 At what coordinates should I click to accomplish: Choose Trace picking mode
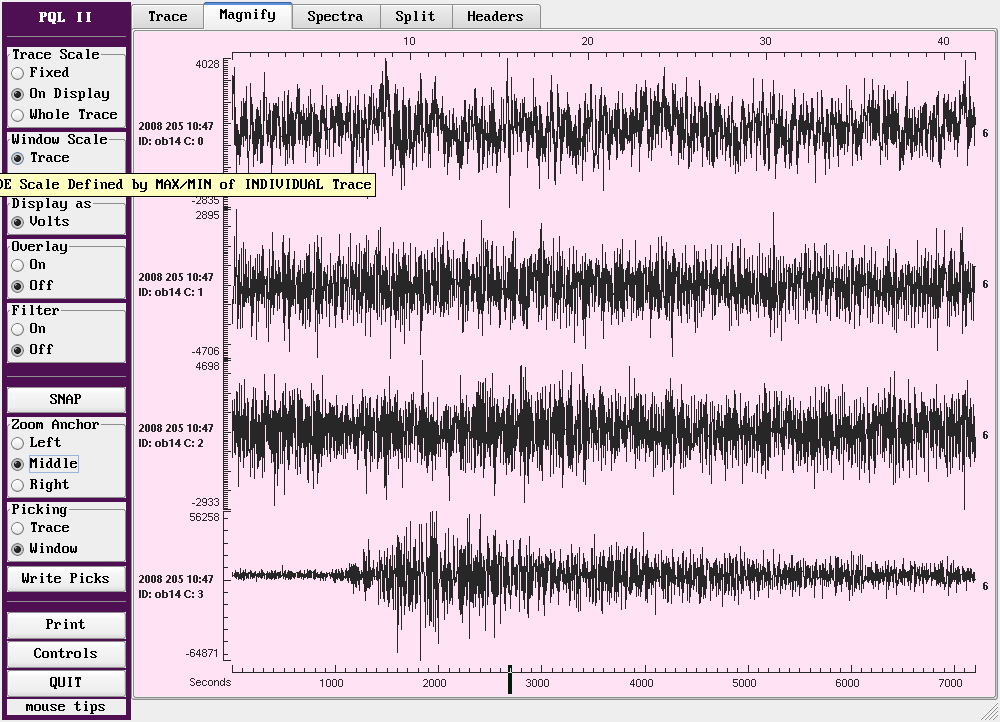pos(18,528)
